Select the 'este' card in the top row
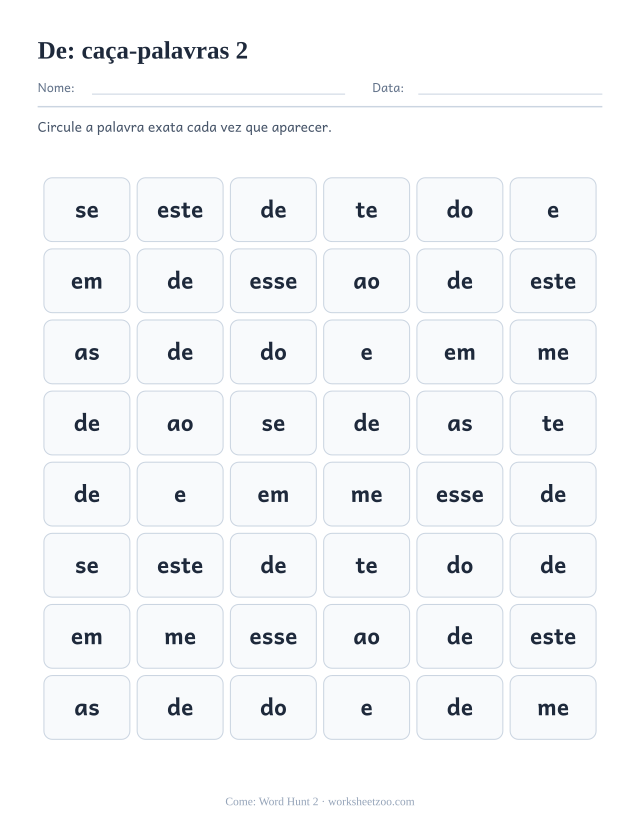Viewport: 640px width, 829px height. (x=180, y=210)
